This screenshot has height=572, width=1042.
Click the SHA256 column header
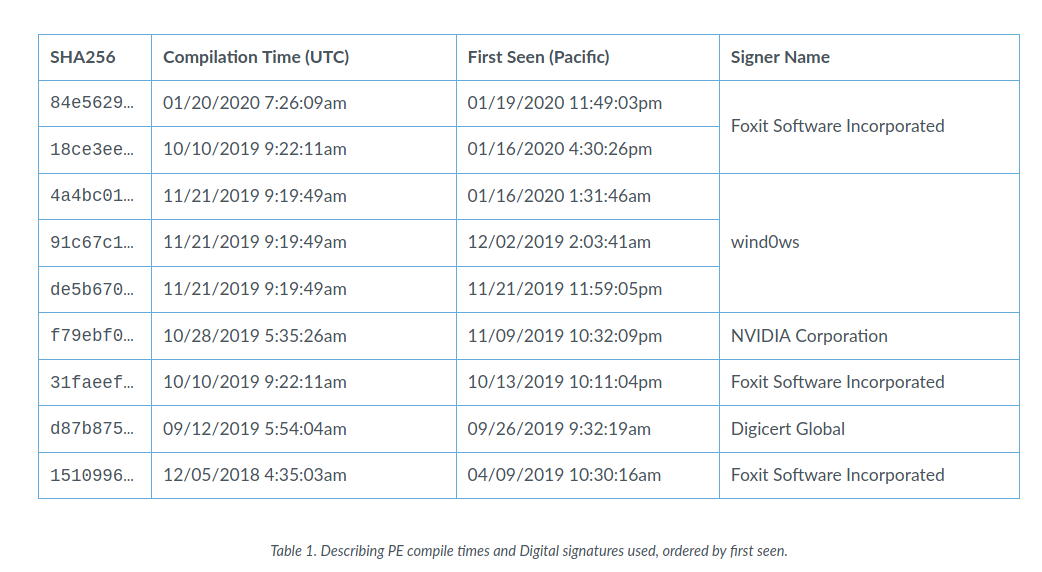[82, 57]
